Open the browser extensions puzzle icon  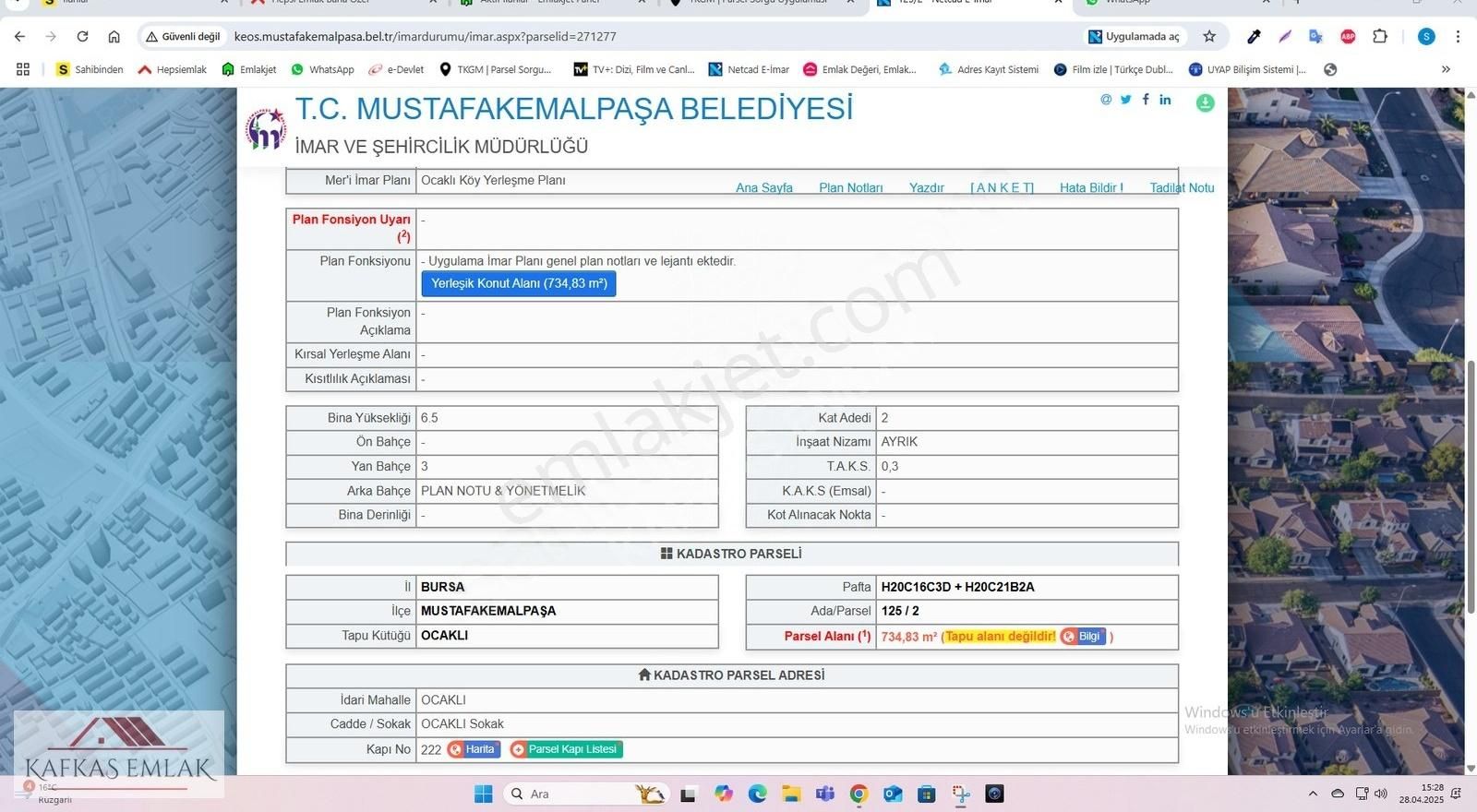click(x=1380, y=36)
